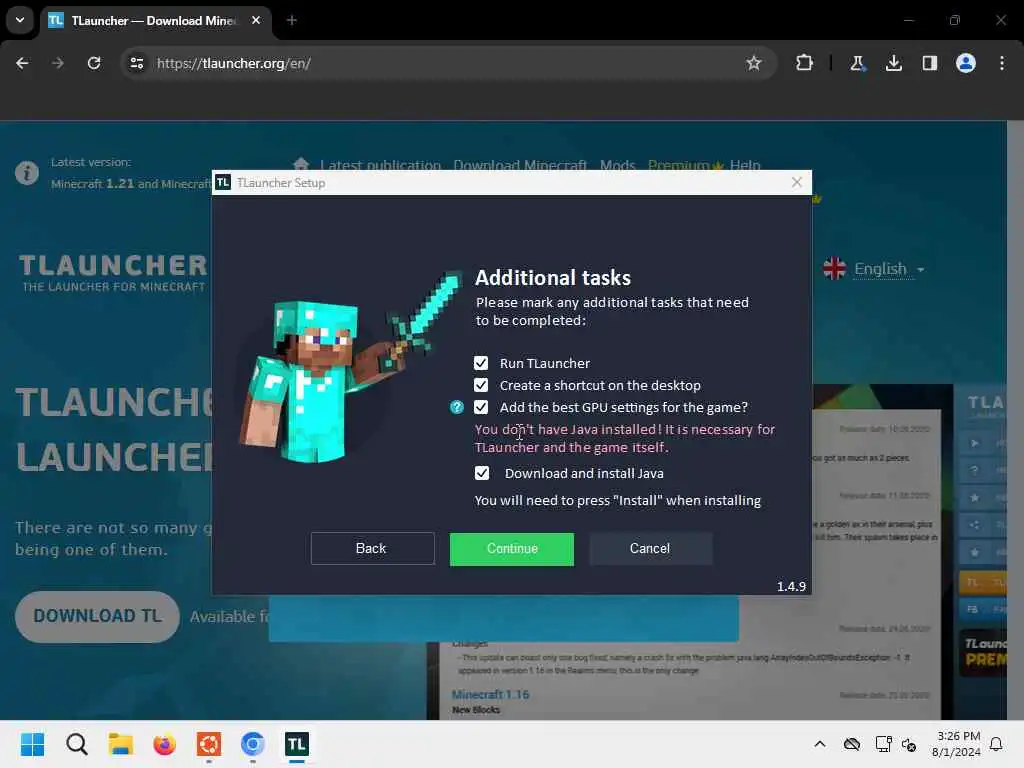Open Windows taskbar search
The image size is (1024, 768).
tap(76, 744)
